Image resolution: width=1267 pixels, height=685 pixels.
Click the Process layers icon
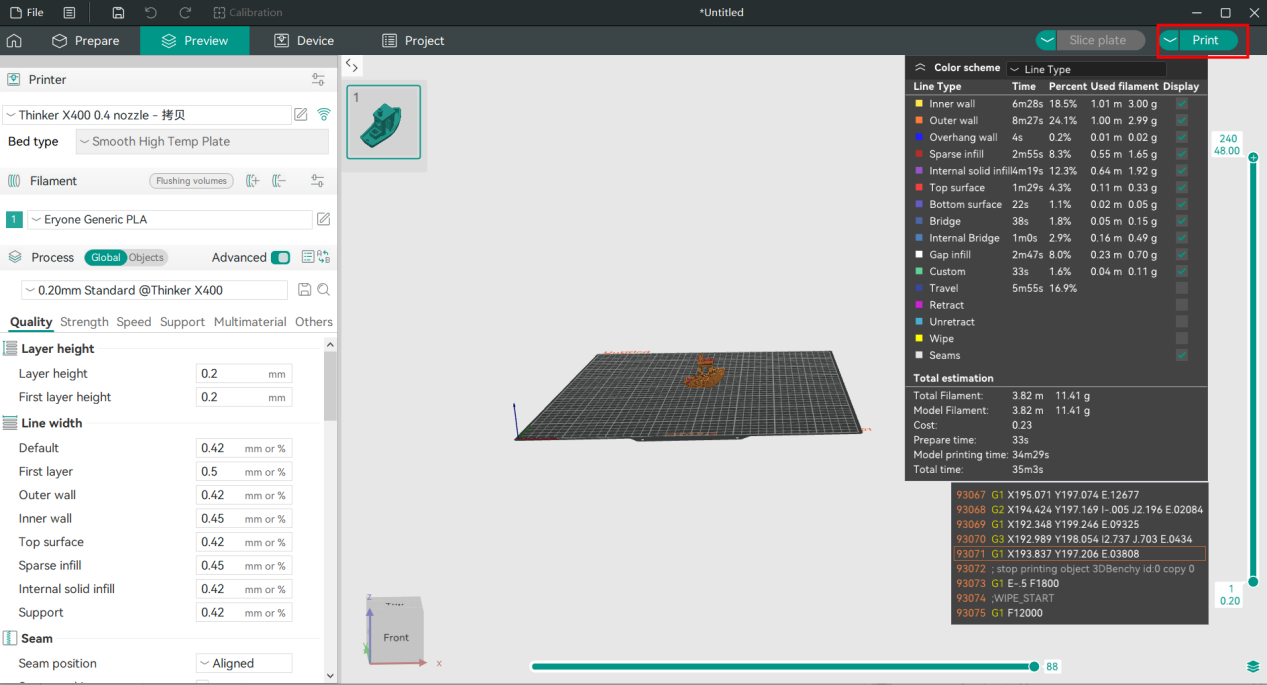(x=15, y=257)
